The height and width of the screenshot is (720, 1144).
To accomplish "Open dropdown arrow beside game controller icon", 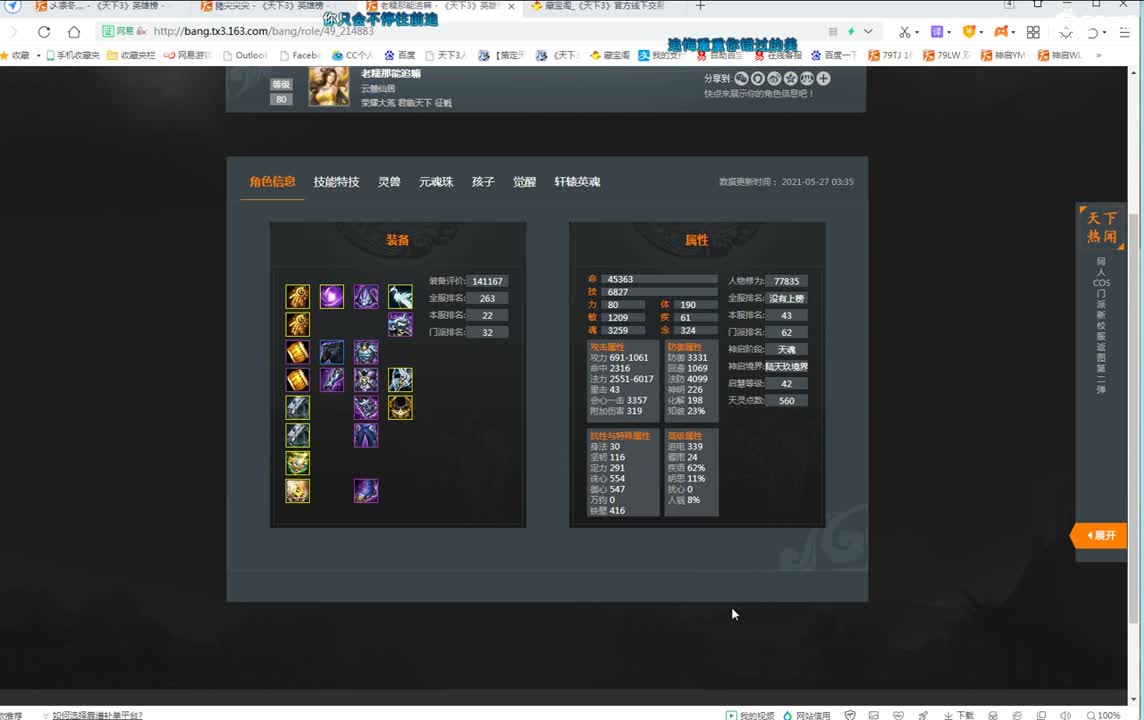I will click(1013, 32).
